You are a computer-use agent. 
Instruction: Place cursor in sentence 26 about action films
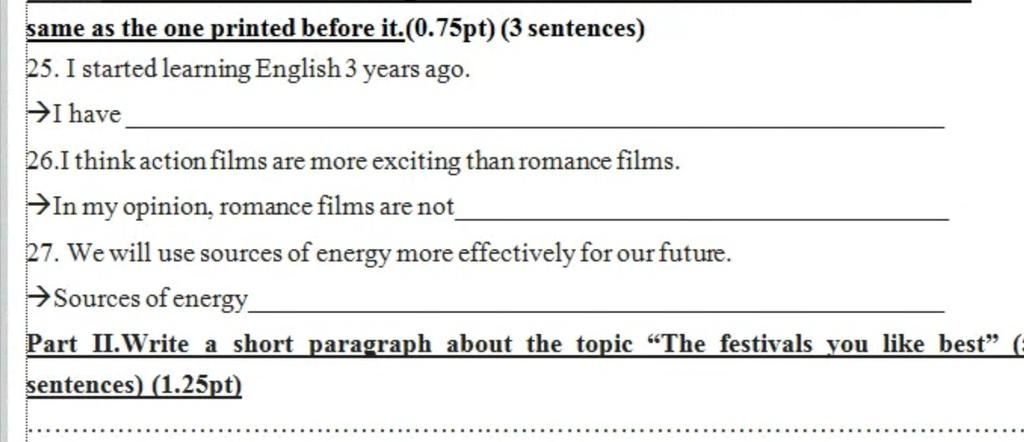coord(353,161)
